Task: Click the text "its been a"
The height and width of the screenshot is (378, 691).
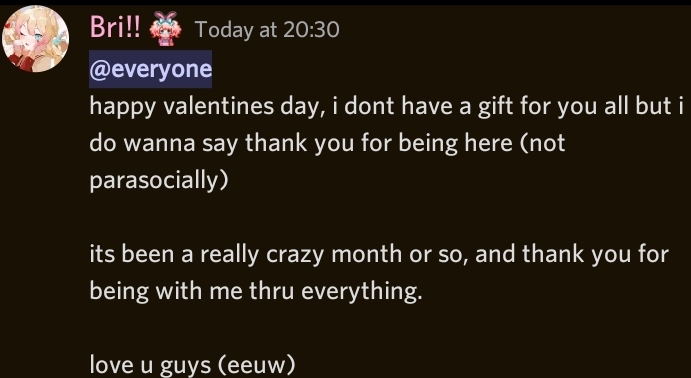Action: (141, 255)
